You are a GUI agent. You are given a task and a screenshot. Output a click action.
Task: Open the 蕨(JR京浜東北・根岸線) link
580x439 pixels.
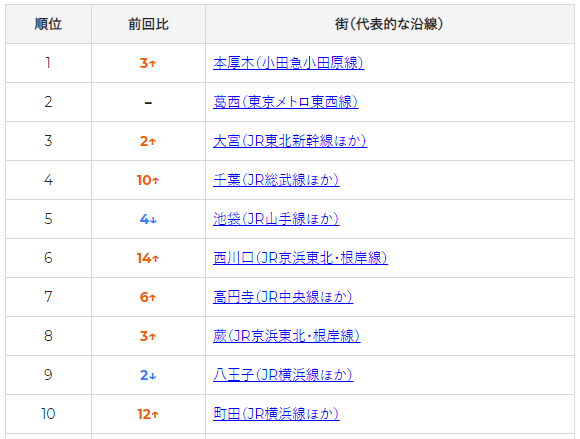click(x=287, y=336)
